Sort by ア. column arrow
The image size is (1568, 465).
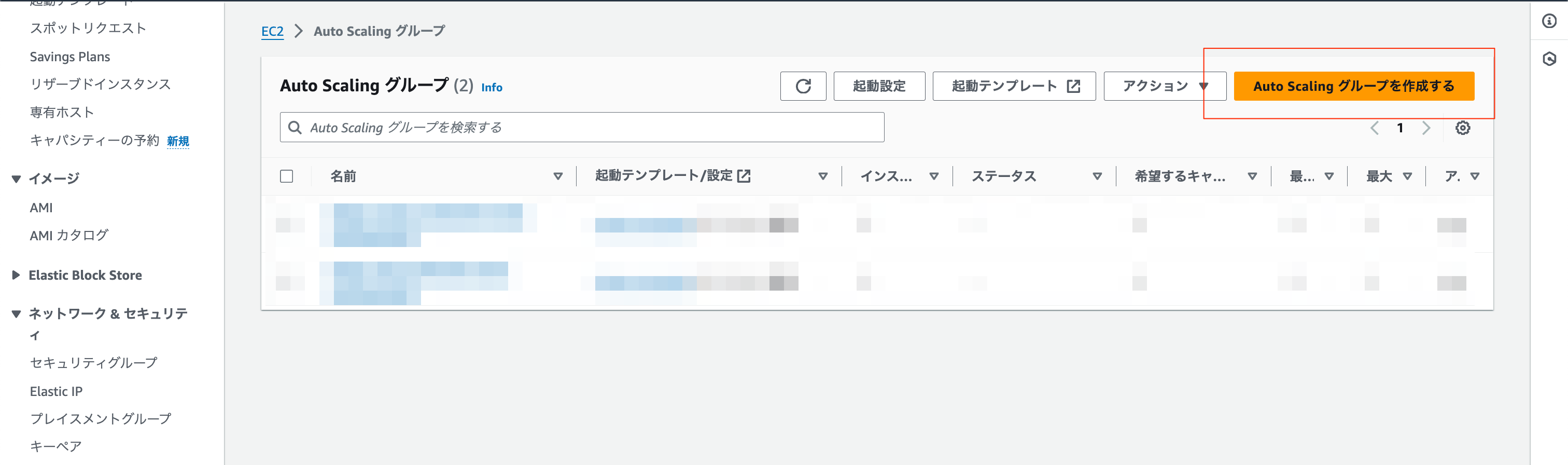point(1474,176)
